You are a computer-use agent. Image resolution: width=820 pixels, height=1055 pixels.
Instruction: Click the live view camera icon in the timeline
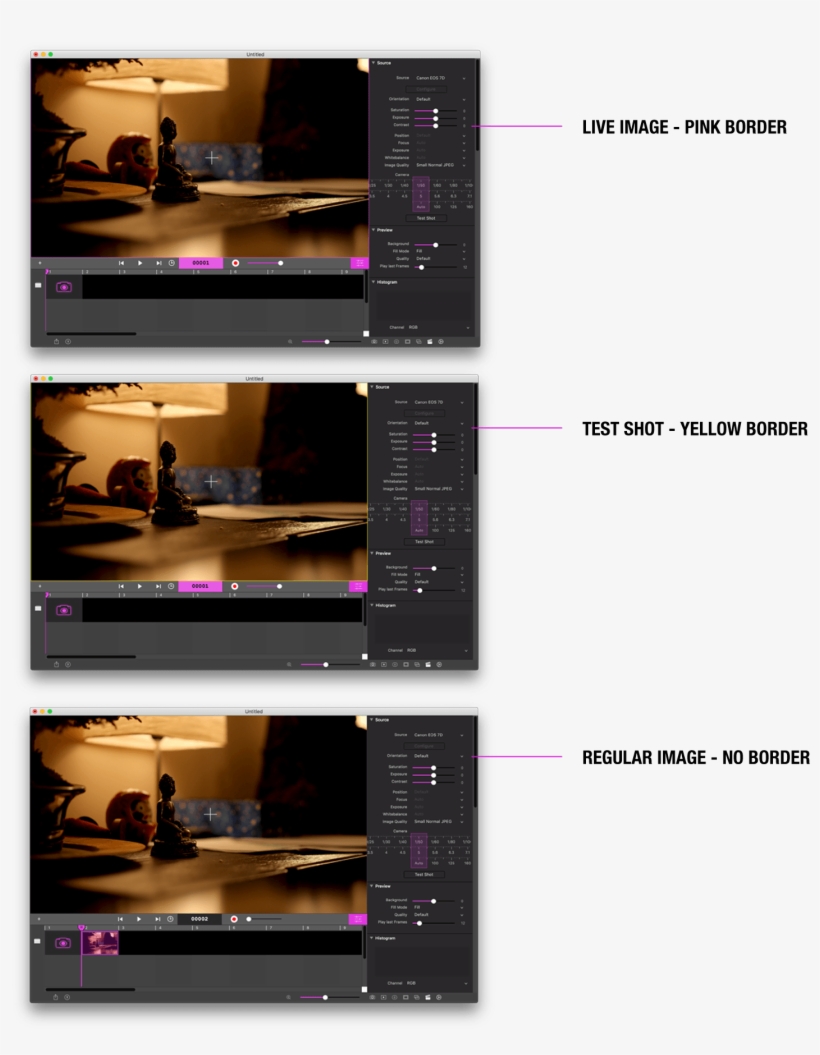[63, 285]
